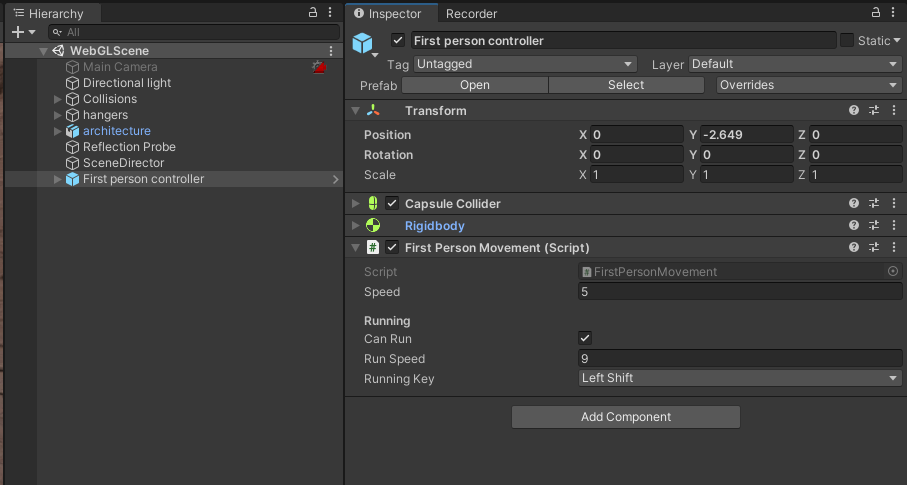This screenshot has height=485, width=907.
Task: Open Capsule Collider presets icon
Action: click(x=874, y=203)
